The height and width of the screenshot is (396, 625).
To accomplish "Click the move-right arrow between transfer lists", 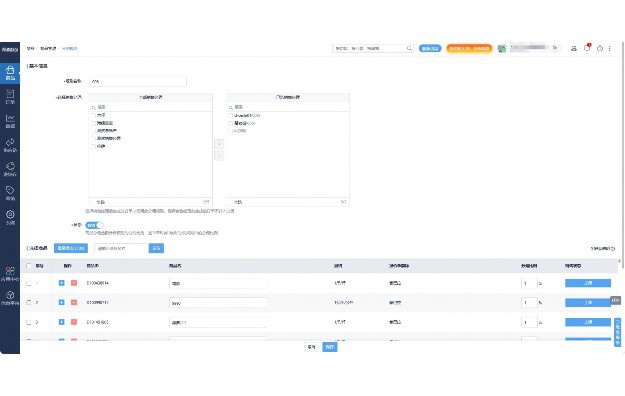I will pyautogui.click(x=219, y=144).
